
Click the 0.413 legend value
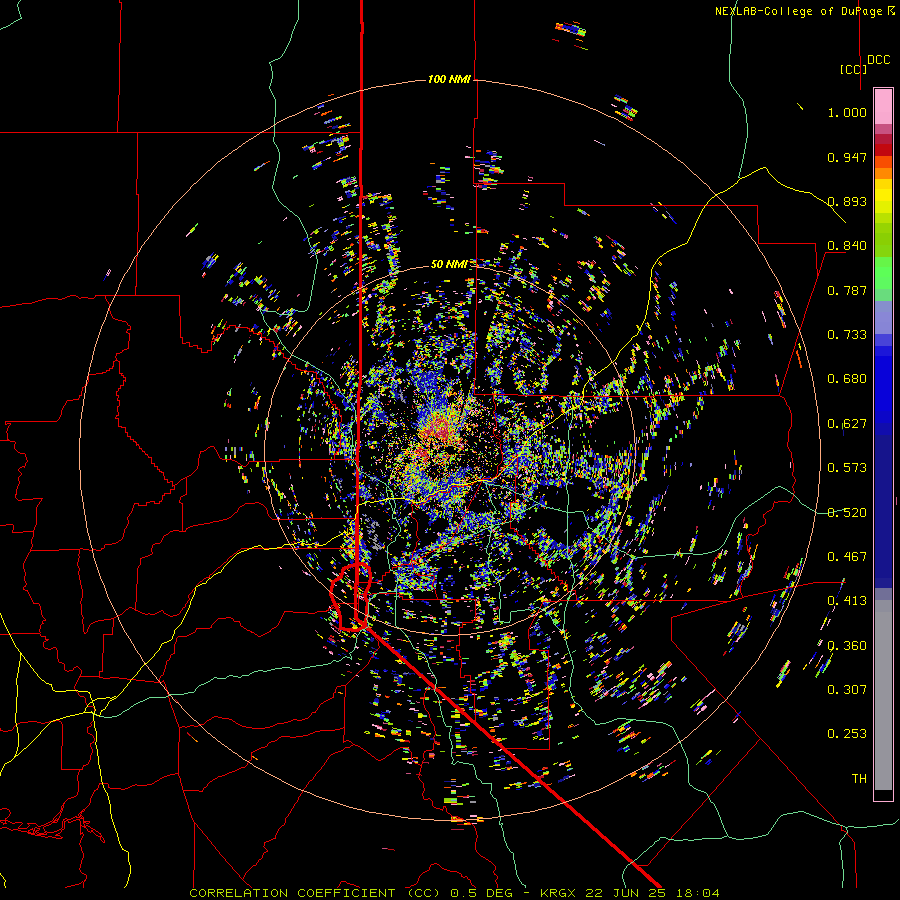[847, 601]
